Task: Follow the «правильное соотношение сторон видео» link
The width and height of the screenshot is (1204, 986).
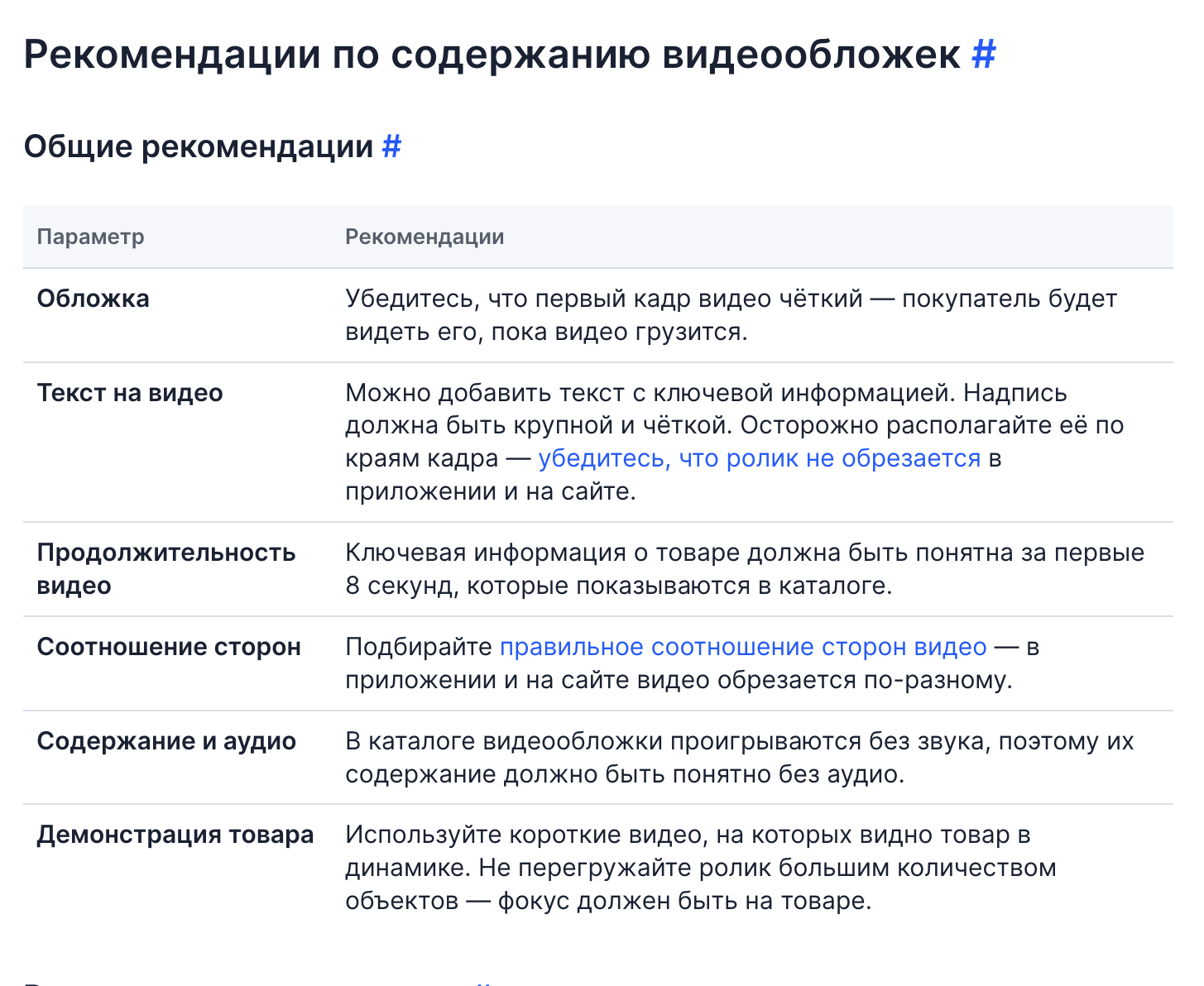Action: click(x=743, y=647)
